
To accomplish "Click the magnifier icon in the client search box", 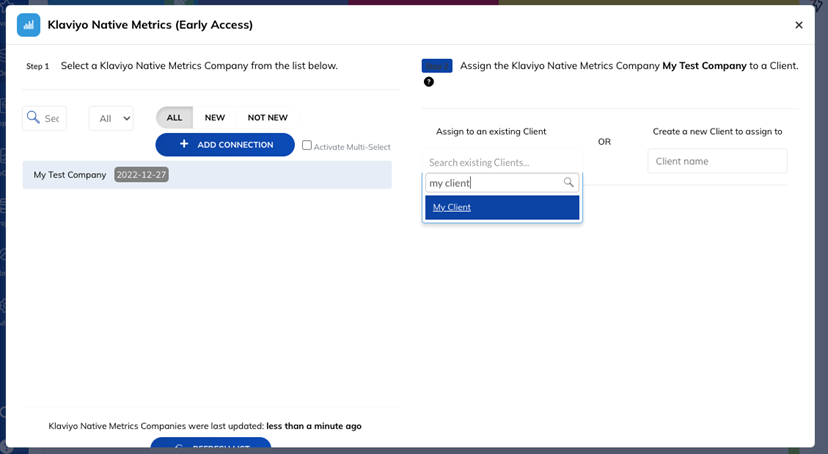I will coord(568,182).
